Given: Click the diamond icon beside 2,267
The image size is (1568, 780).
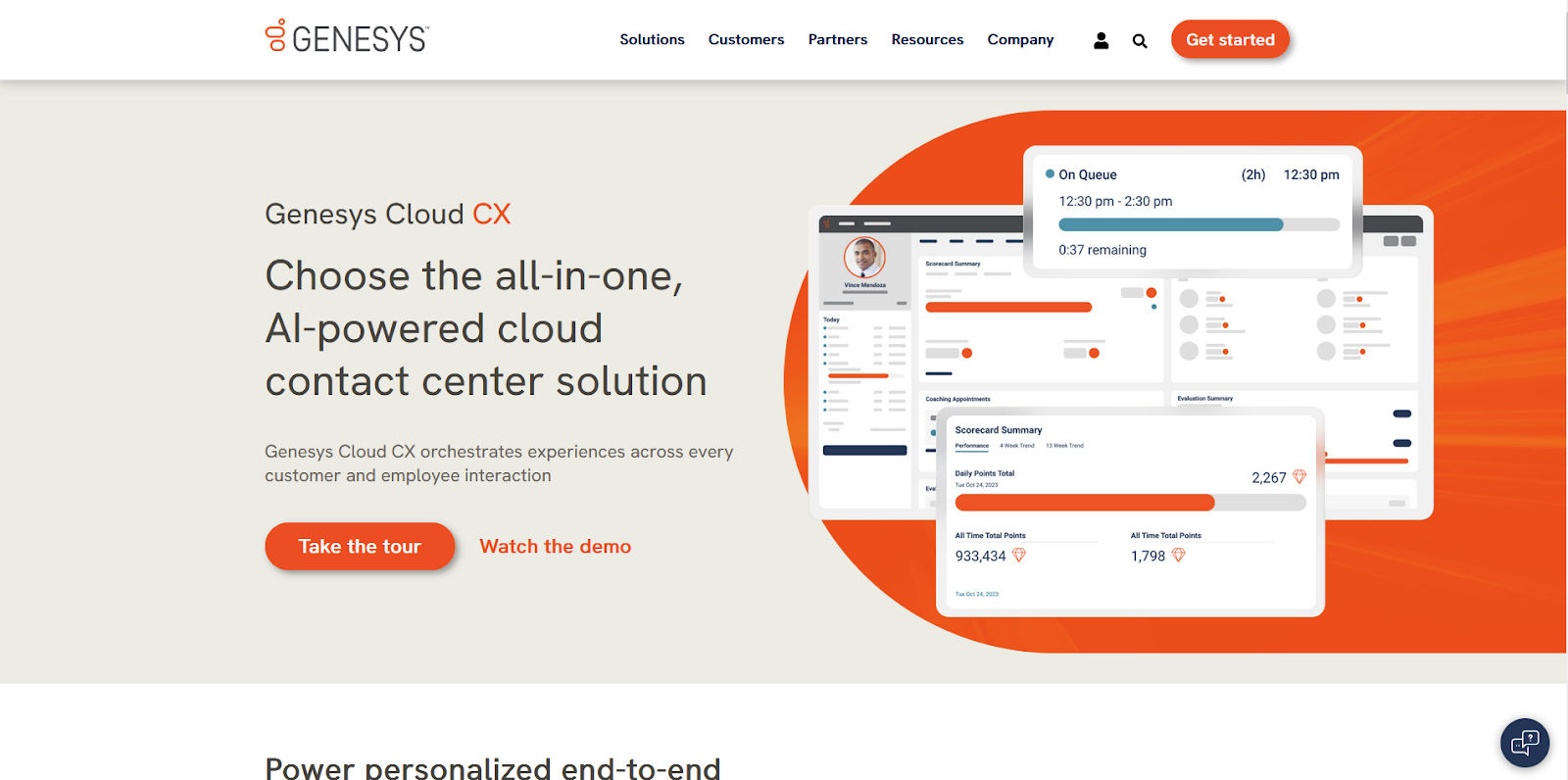Looking at the screenshot, I should (1299, 477).
